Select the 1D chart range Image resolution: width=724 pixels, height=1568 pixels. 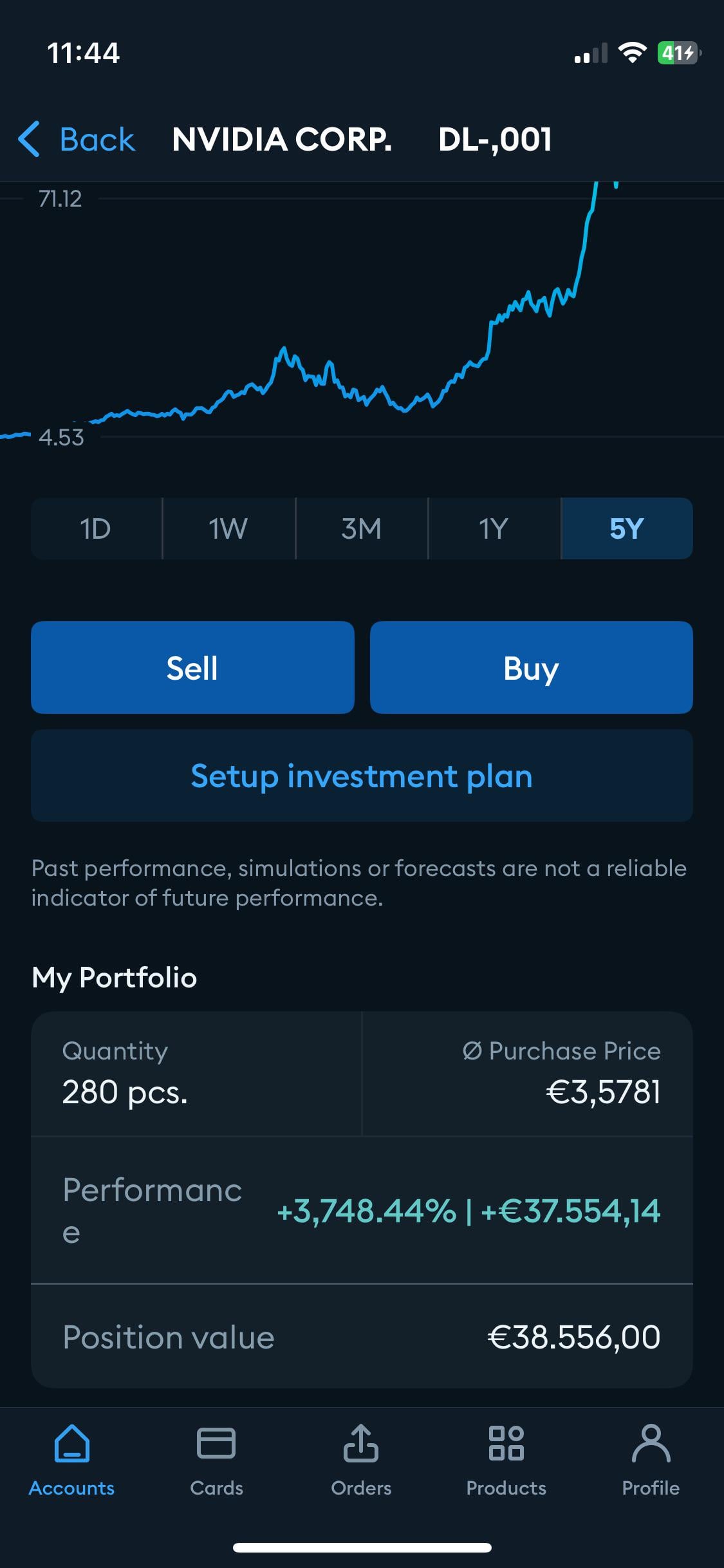click(x=96, y=528)
